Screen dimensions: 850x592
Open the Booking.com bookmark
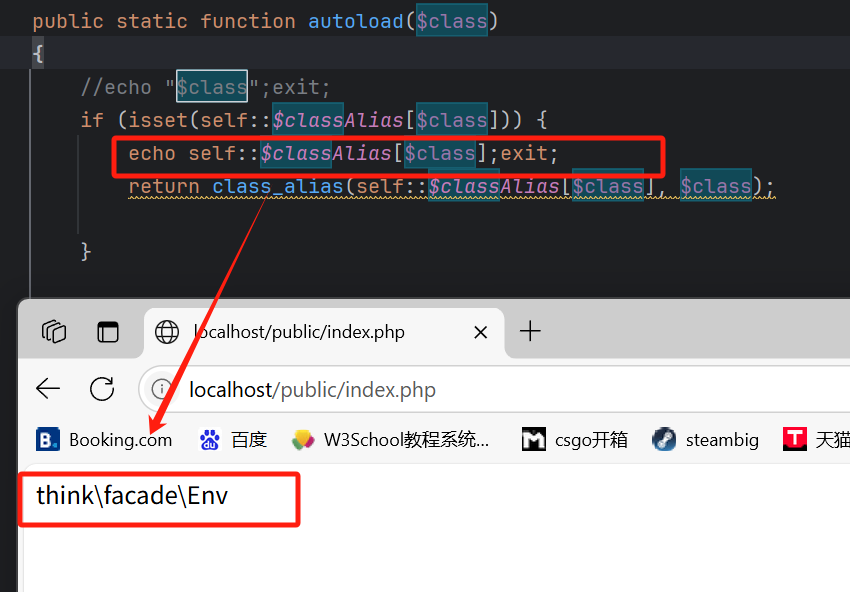tap(104, 440)
